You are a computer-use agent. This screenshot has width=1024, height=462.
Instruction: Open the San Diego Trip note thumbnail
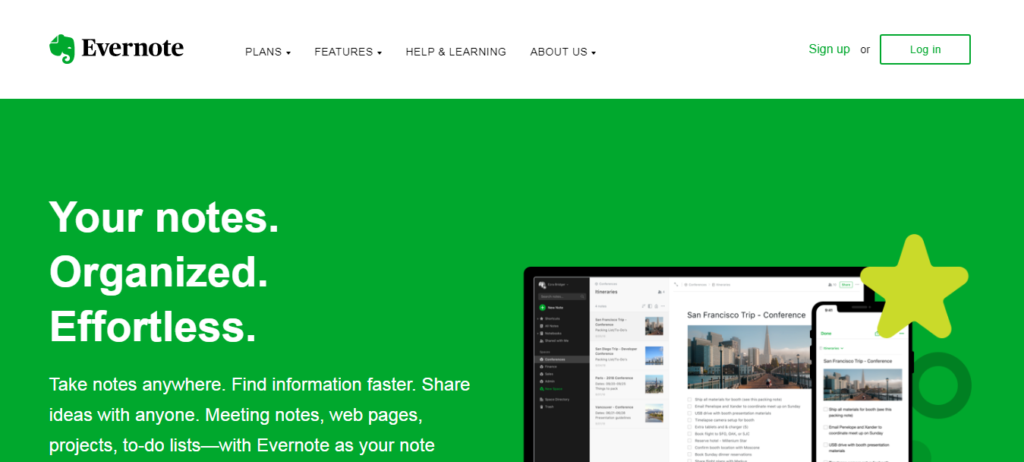654,355
